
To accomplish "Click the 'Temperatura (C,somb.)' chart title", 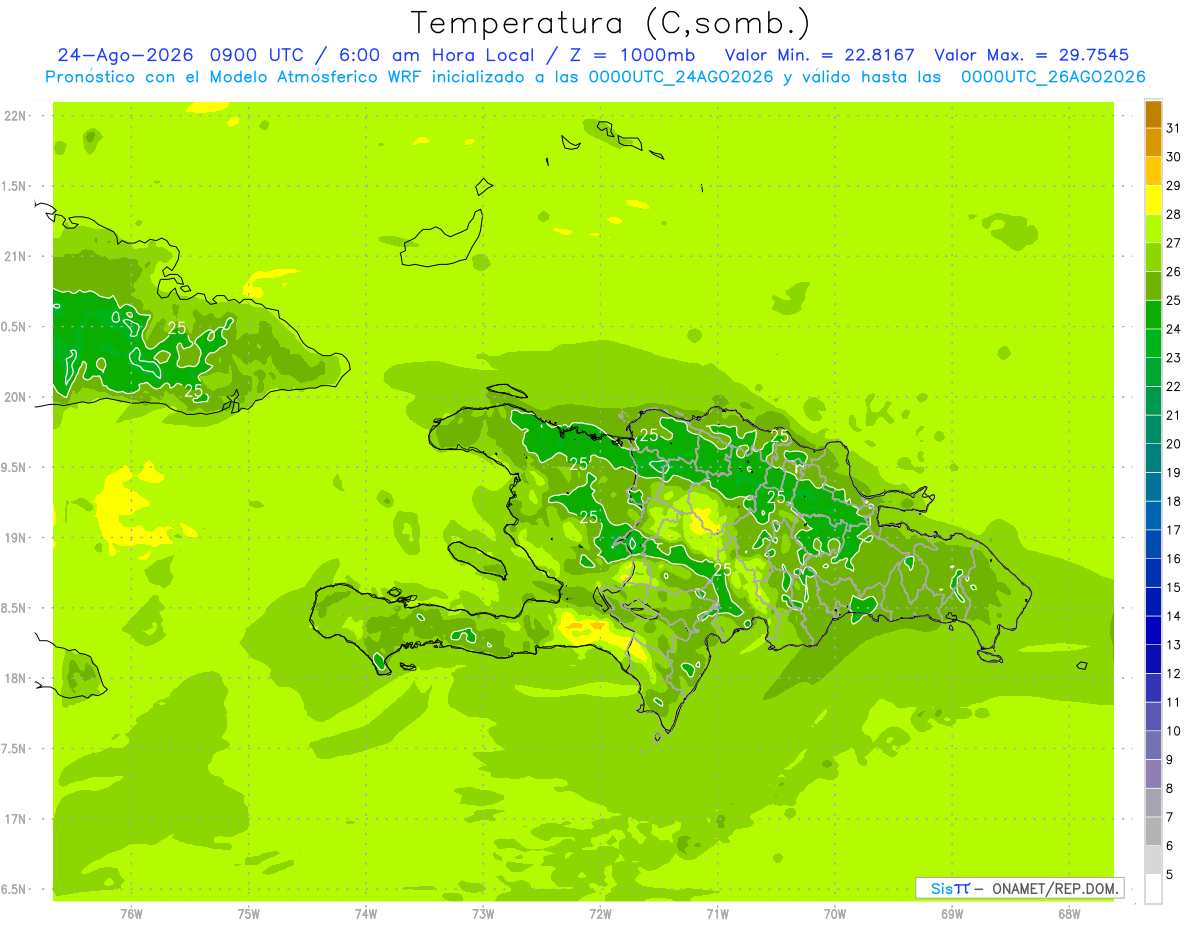I will pyautogui.click(x=610, y=23).
